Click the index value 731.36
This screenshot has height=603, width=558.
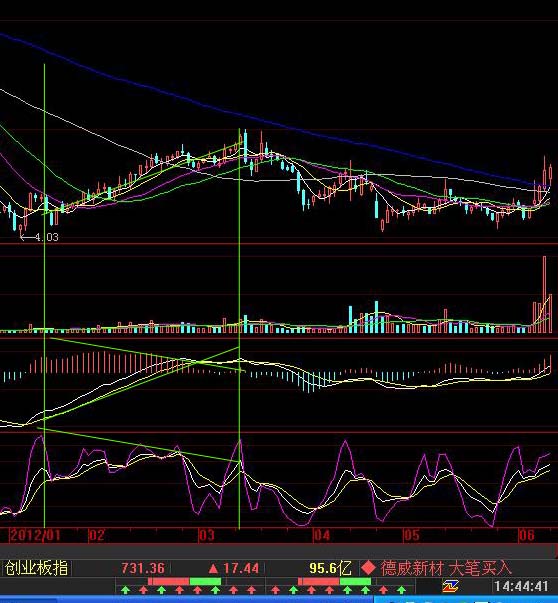143,568
